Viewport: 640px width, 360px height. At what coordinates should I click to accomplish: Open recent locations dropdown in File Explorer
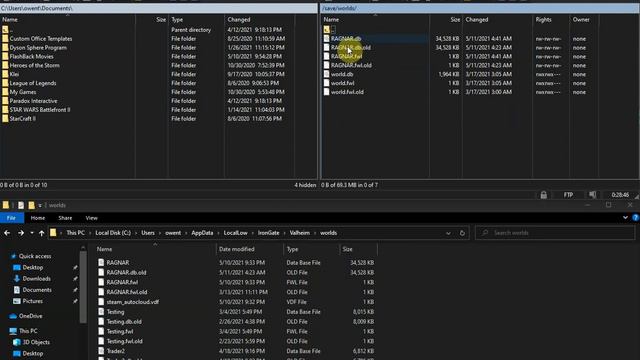(x=31, y=233)
